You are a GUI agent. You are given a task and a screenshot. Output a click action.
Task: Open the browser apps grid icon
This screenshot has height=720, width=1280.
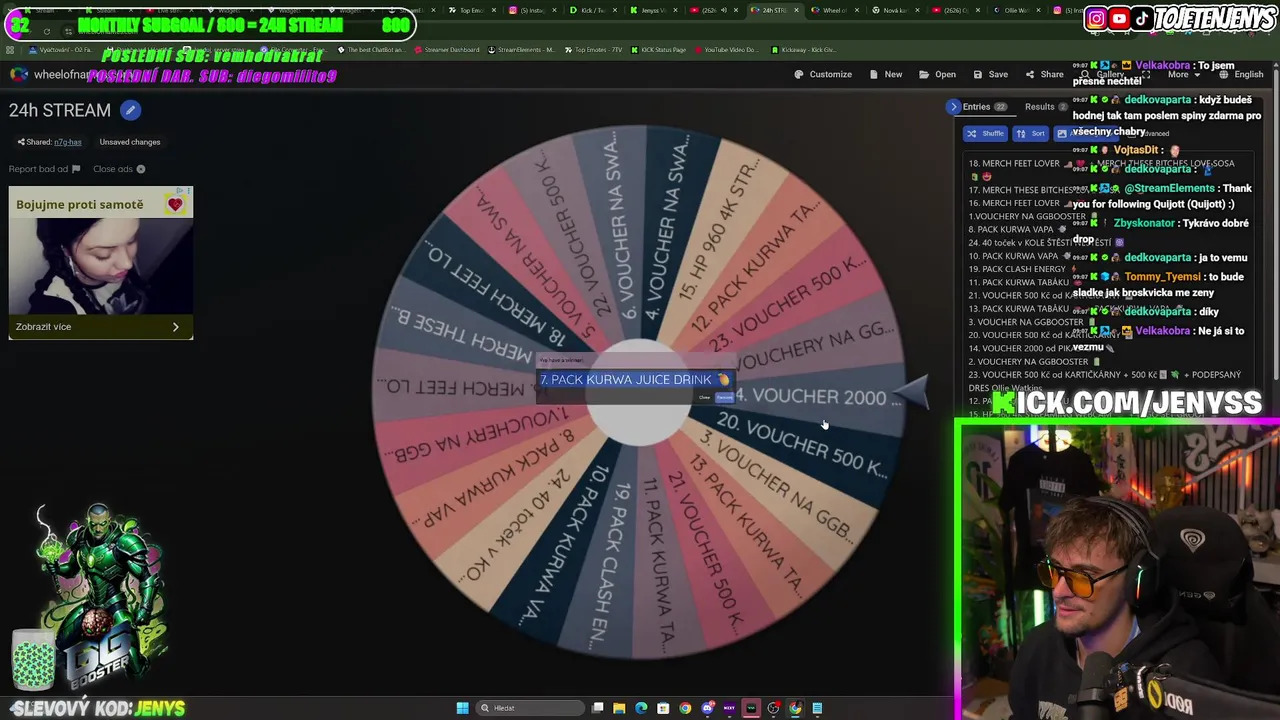pos(10,49)
